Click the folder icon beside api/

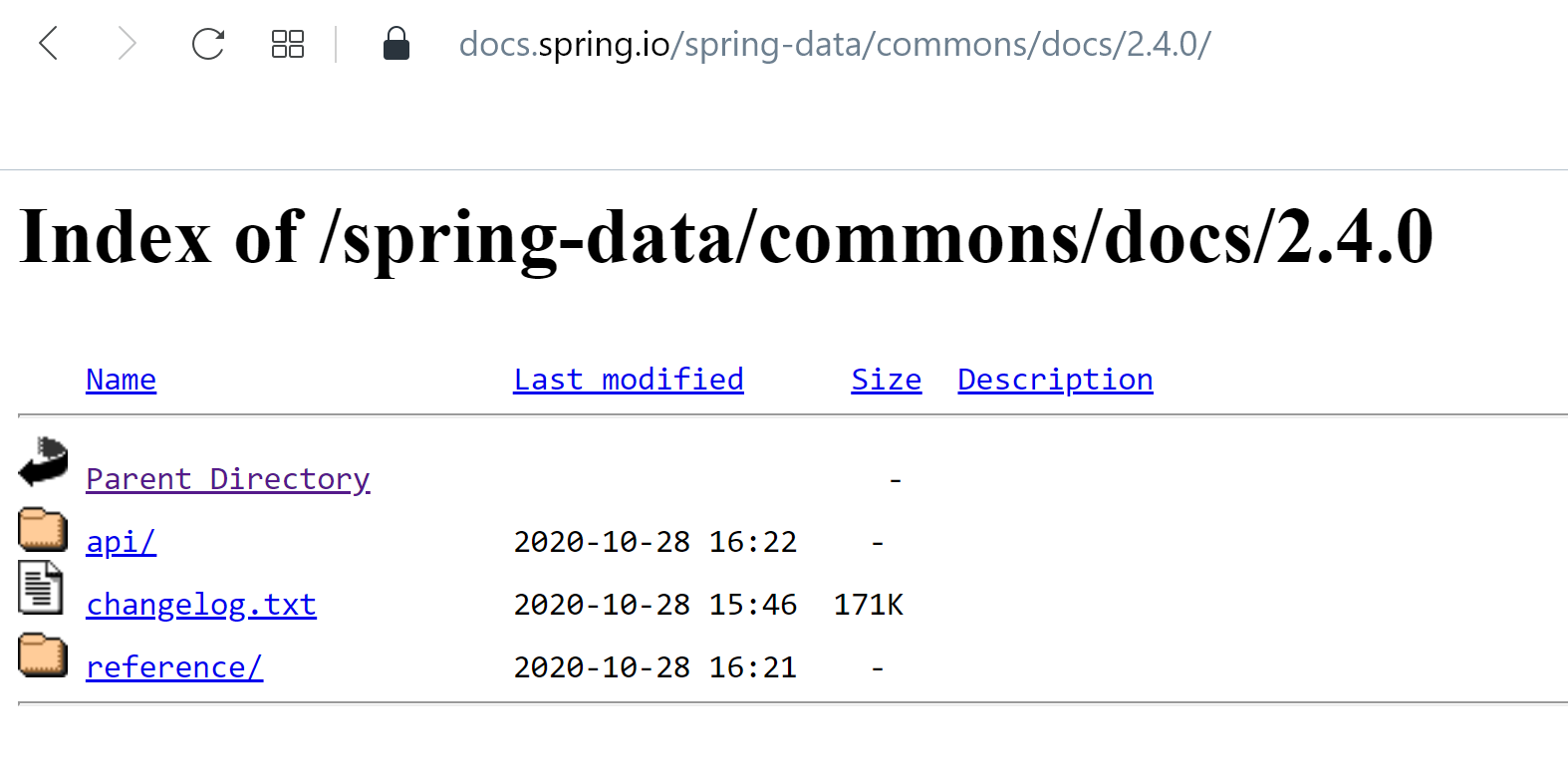(41, 529)
